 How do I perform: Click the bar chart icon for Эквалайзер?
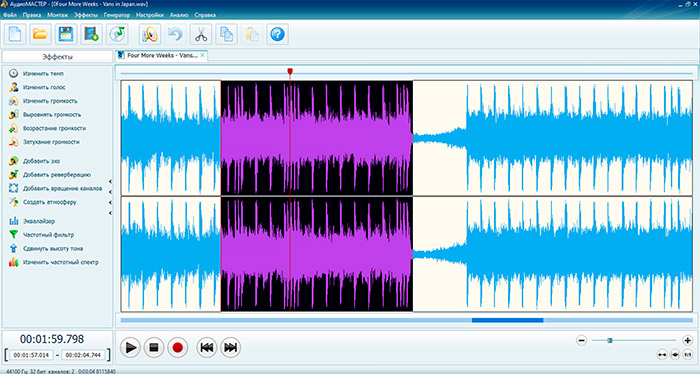point(14,221)
